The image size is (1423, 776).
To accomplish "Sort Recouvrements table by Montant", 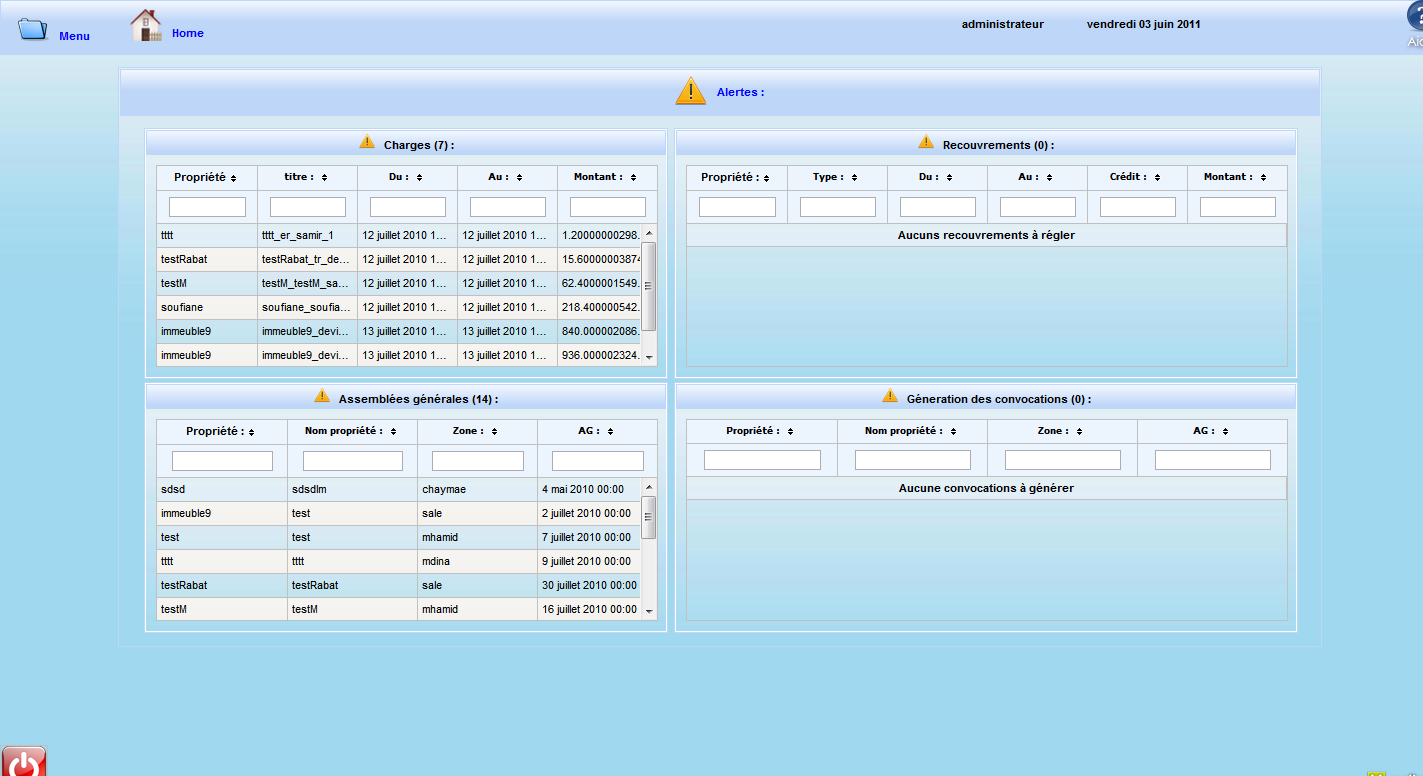I will tap(1264, 177).
